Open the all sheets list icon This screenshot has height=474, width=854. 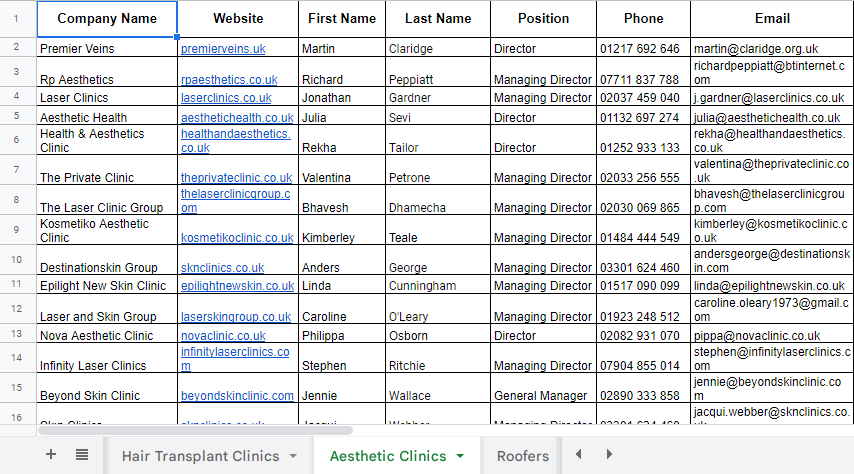[82, 455]
